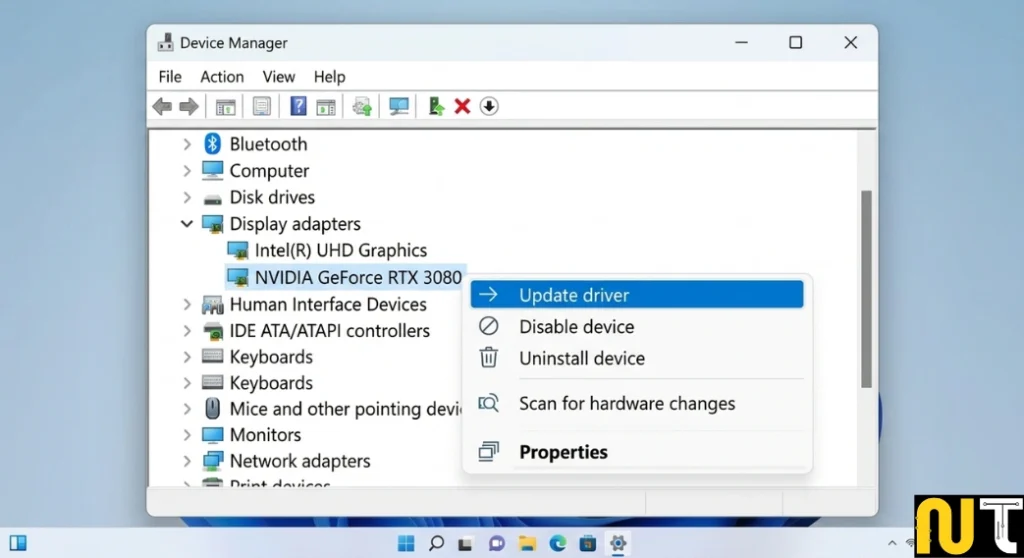Click the Properties sheet toolbar icon
The height and width of the screenshot is (558, 1024).
click(262, 106)
